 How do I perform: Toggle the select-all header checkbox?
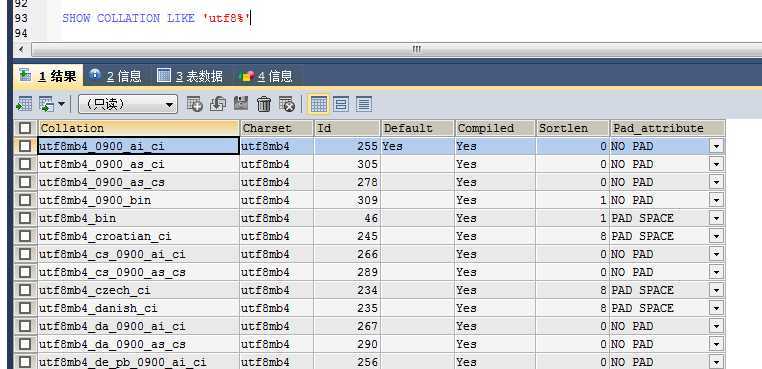(x=25, y=128)
